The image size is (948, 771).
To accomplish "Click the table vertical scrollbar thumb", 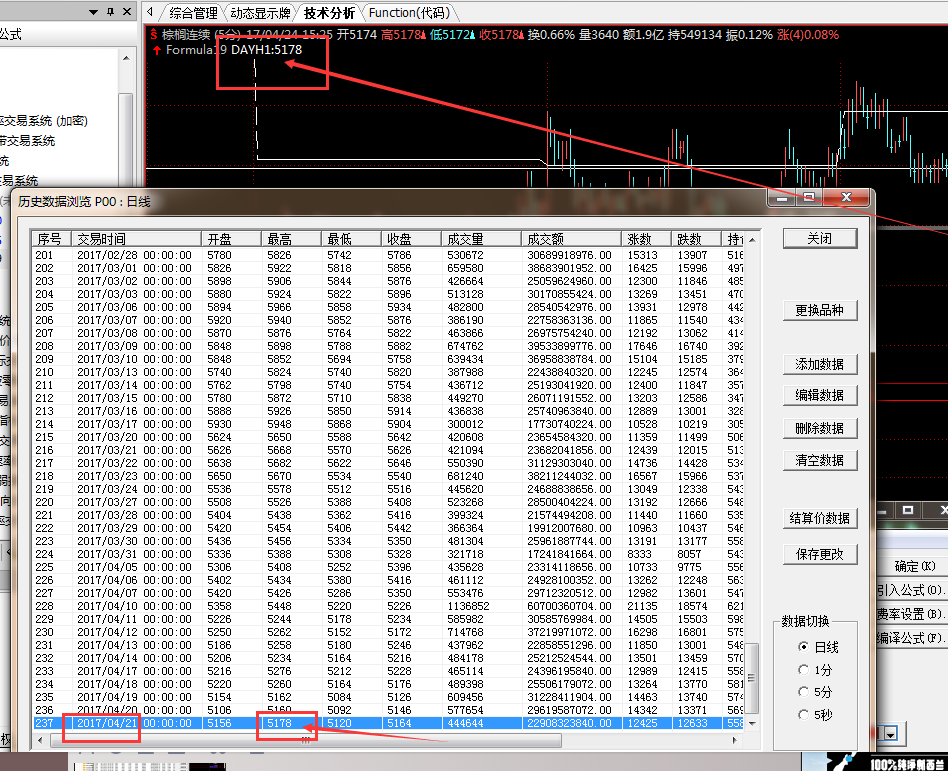I will click(752, 678).
